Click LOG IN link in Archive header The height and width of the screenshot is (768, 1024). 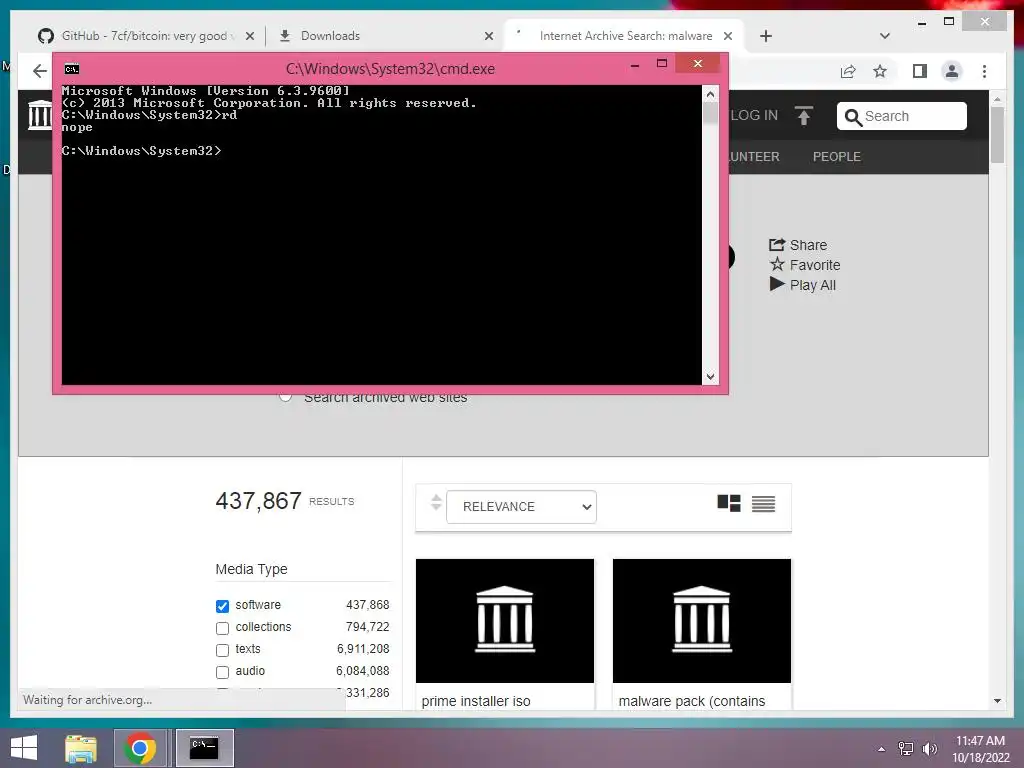[x=754, y=116]
